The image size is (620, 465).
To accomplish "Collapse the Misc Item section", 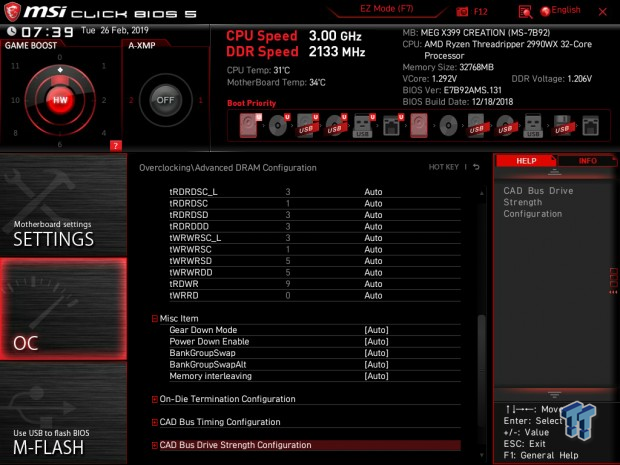I will pyautogui.click(x=155, y=319).
